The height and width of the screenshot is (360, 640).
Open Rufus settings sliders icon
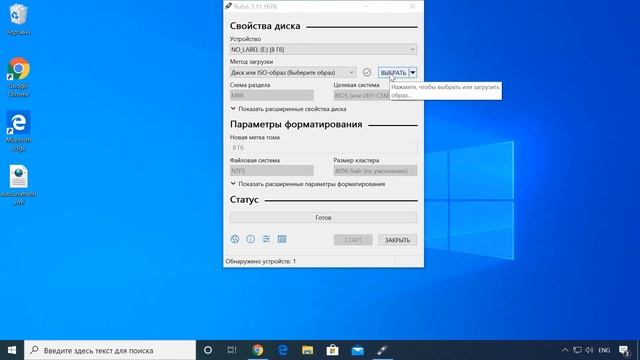click(x=266, y=239)
